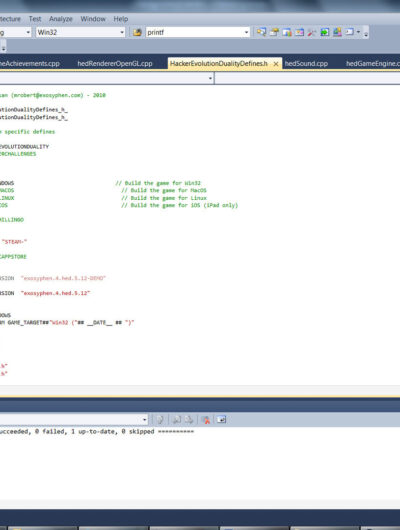Open the solution configuration dropdown arrow
Image resolution: width=400 pixels, height=530 pixels.
pos(28,32)
